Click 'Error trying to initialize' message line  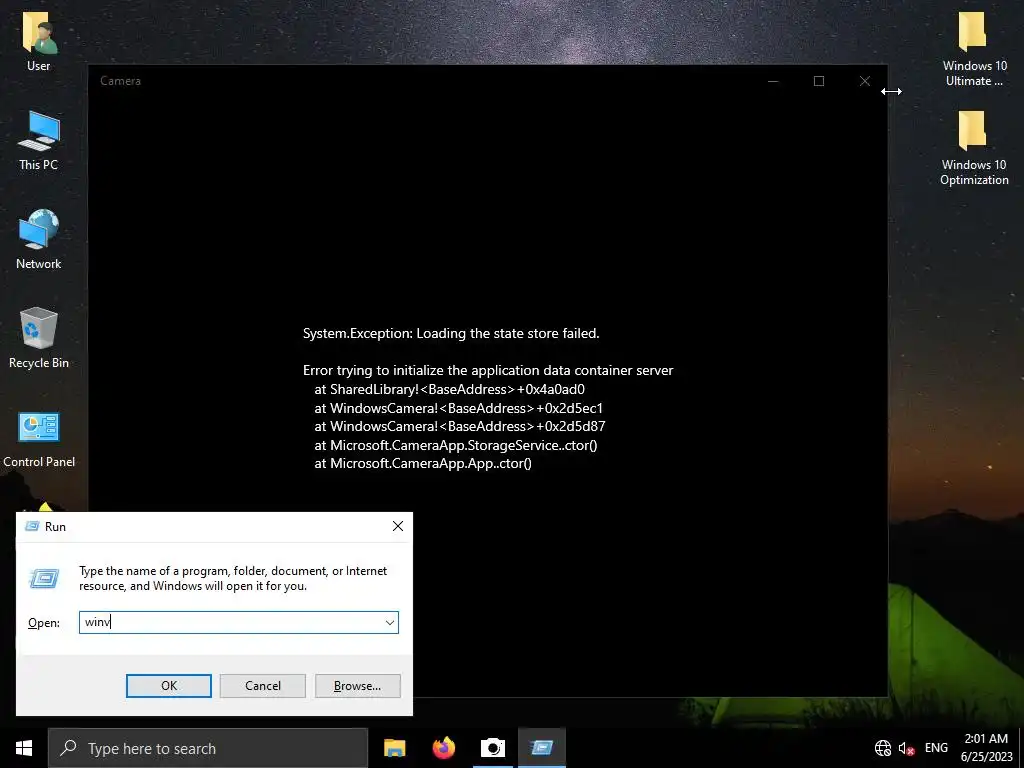click(488, 370)
